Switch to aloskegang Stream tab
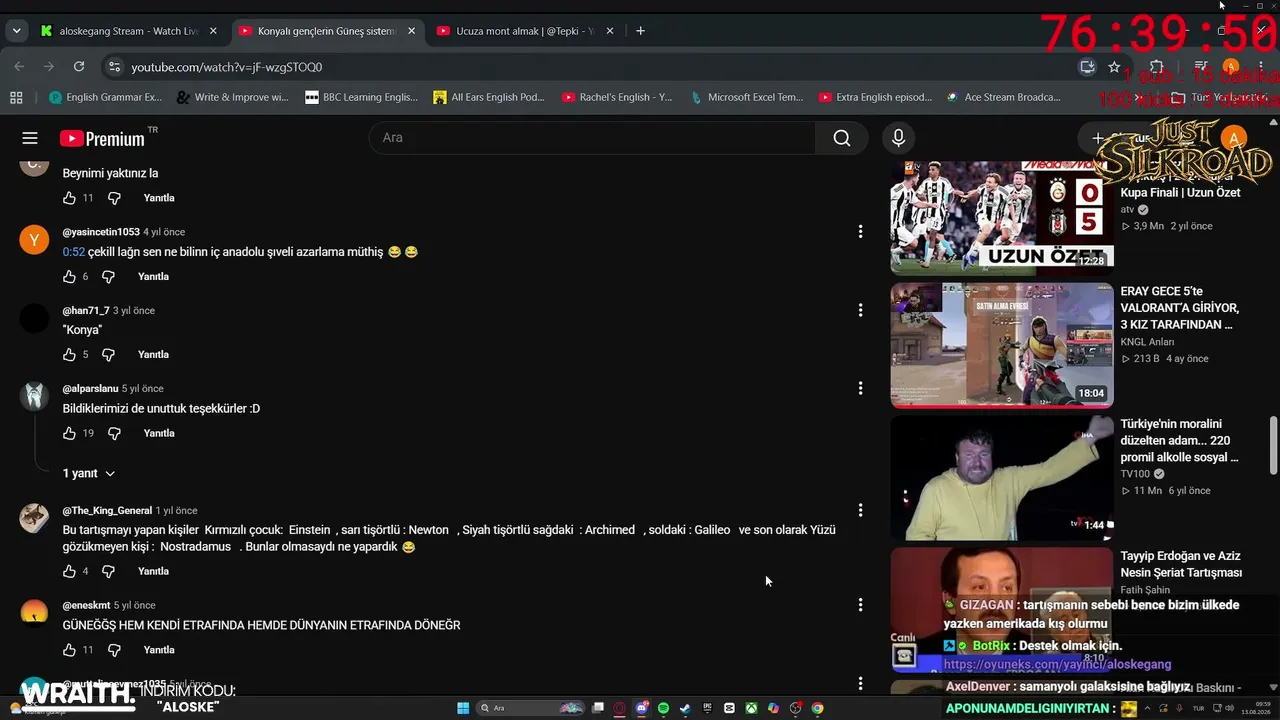Image resolution: width=1280 pixels, height=720 pixels. (128, 31)
